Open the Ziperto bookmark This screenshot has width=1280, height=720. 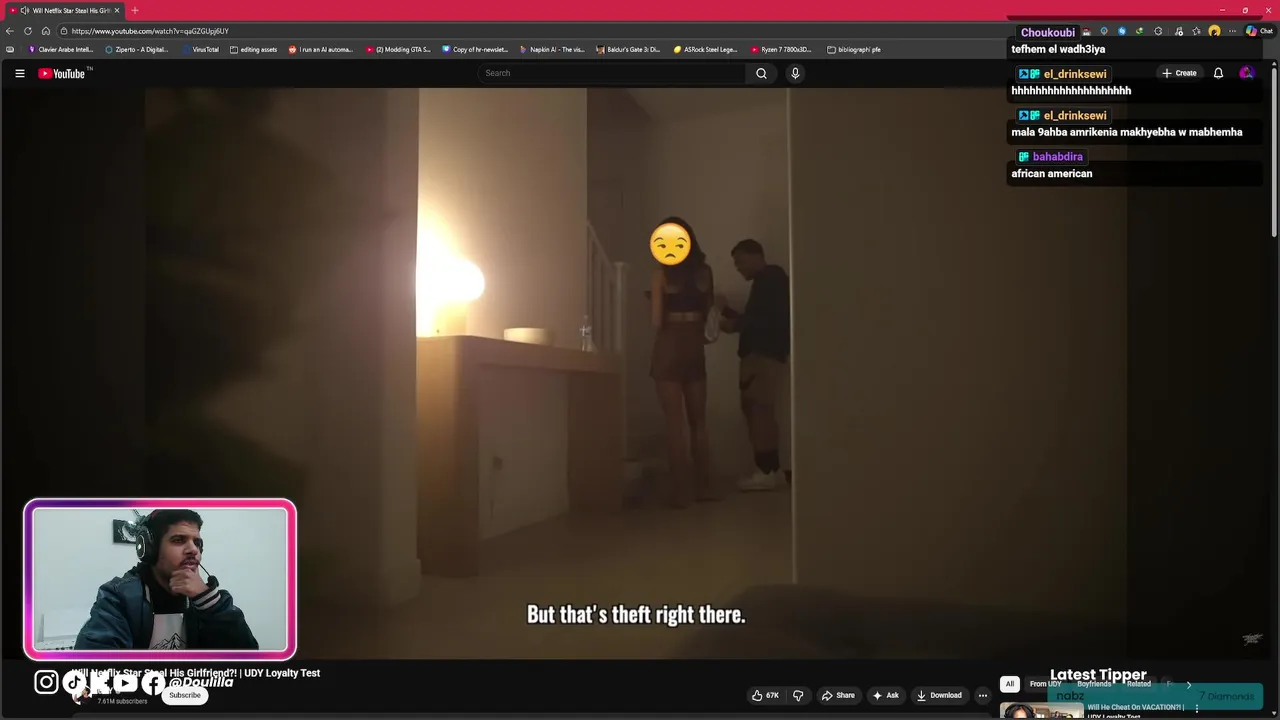tap(137, 49)
